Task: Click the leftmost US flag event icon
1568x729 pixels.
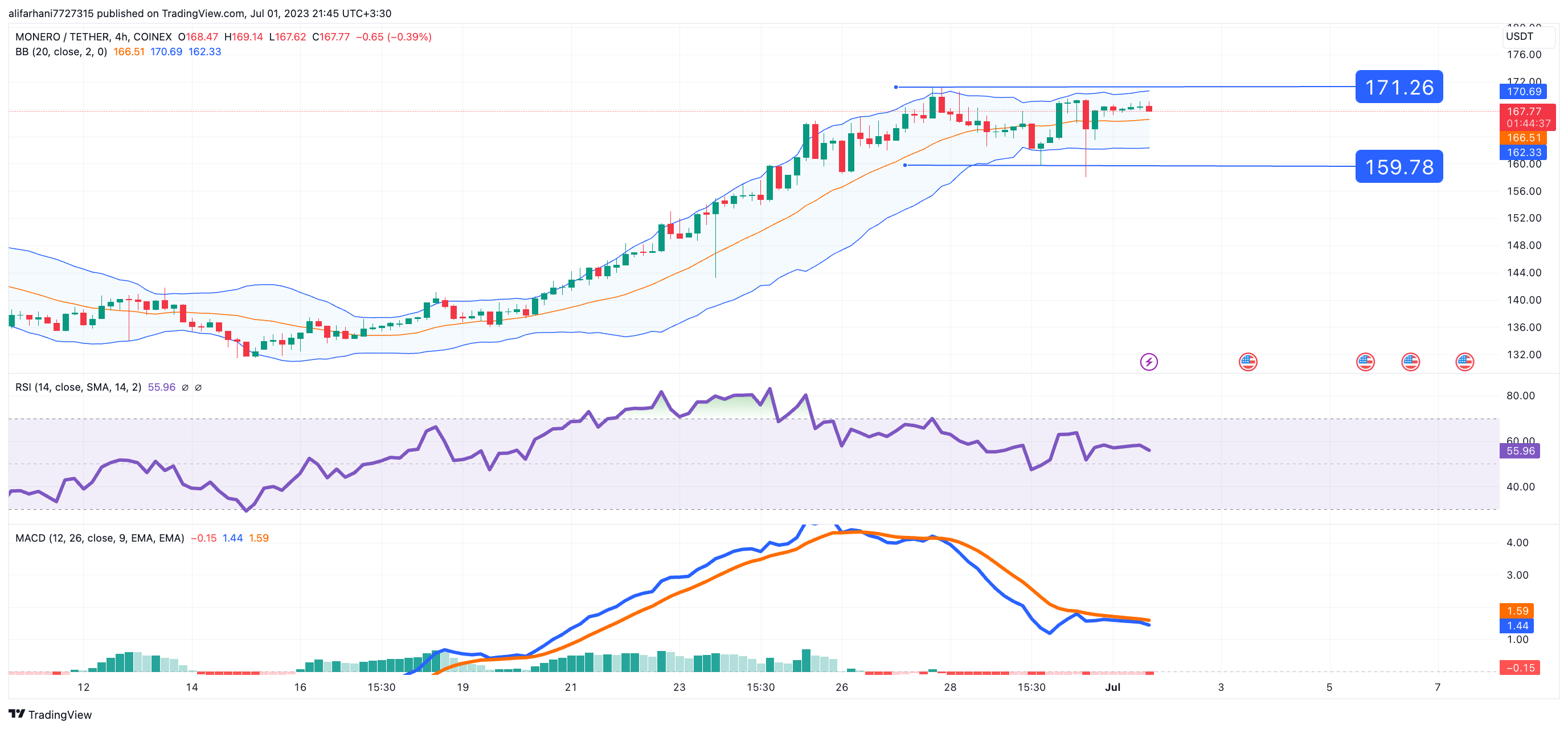Action: pyautogui.click(x=1247, y=362)
